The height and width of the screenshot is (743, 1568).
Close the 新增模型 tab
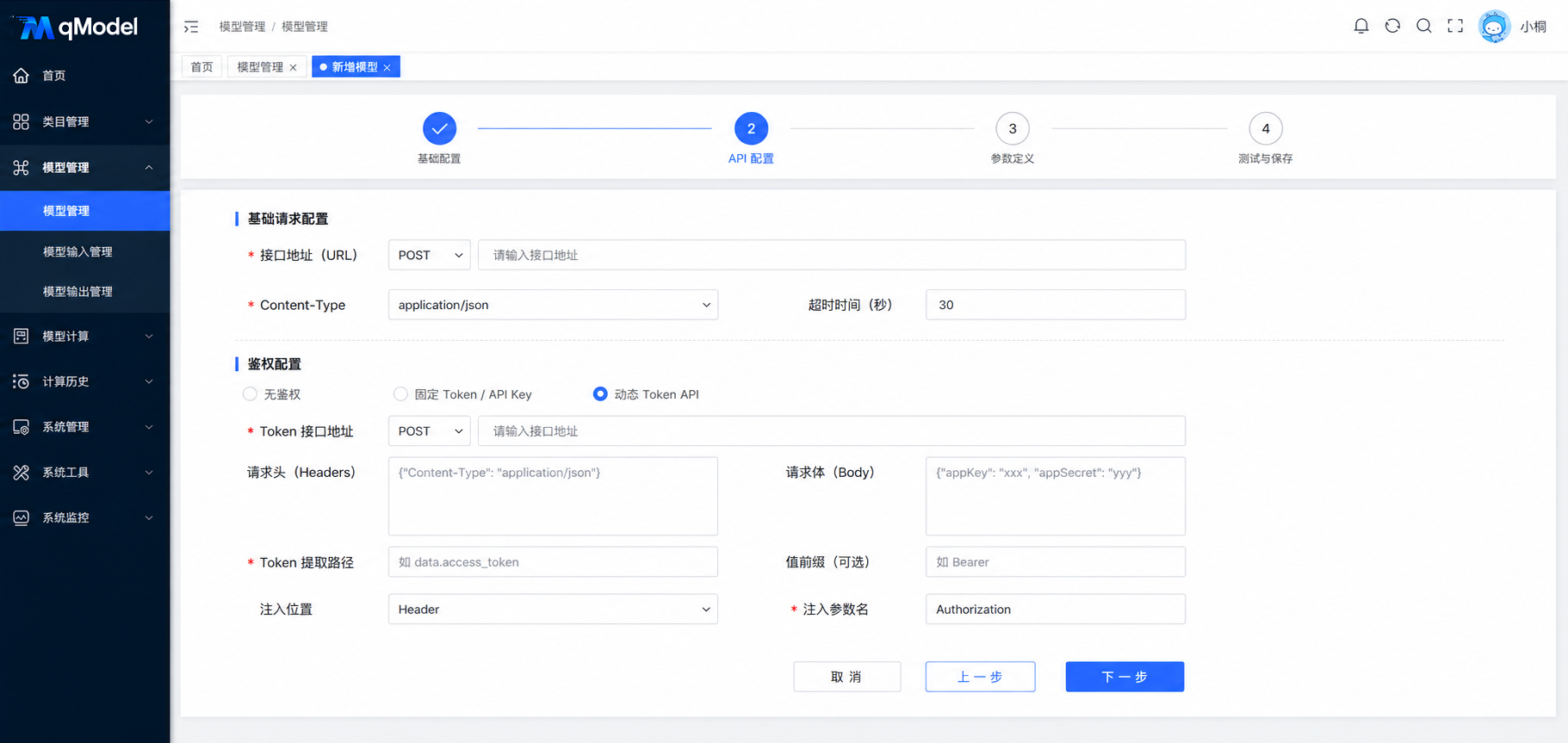click(387, 67)
